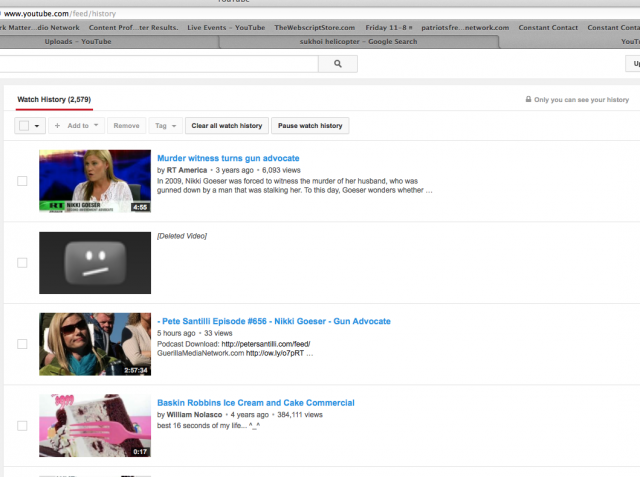This screenshot has height=477, width=640.
Task: Open the Baskin Robbins cake thumbnail
Action: (95, 426)
